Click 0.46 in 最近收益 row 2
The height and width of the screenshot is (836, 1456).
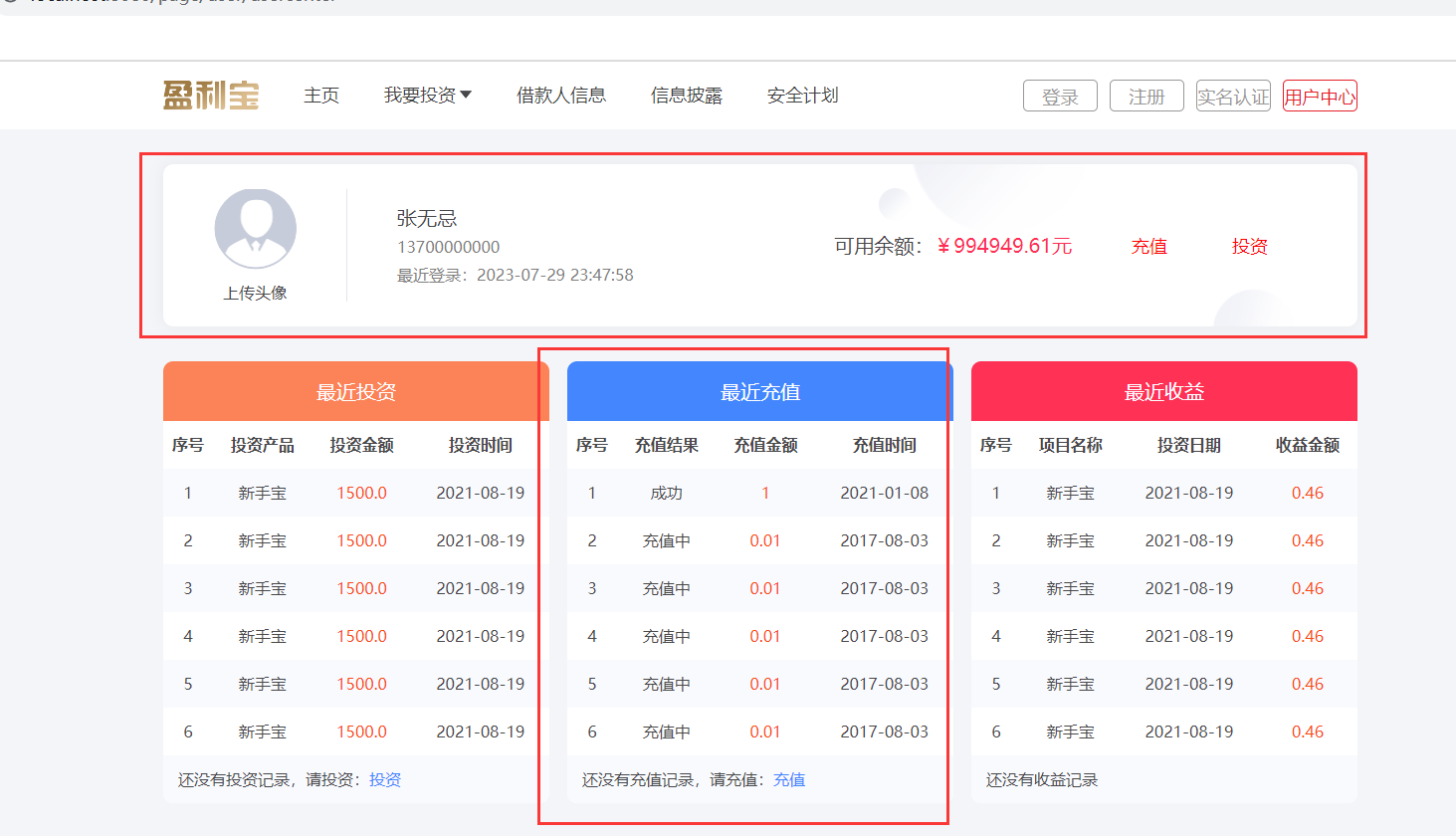tap(1308, 541)
